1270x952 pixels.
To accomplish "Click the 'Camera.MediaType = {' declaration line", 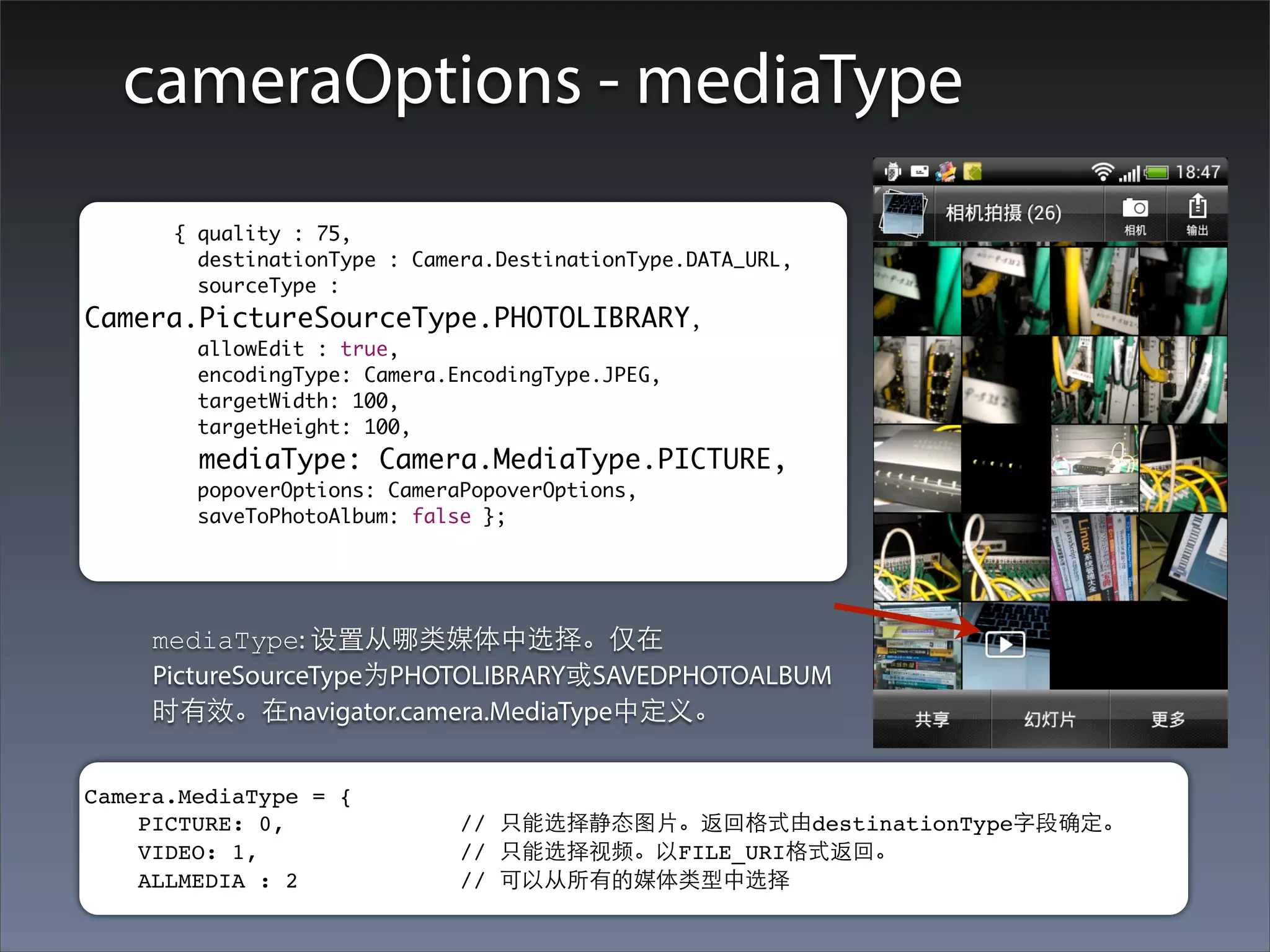I will [218, 797].
